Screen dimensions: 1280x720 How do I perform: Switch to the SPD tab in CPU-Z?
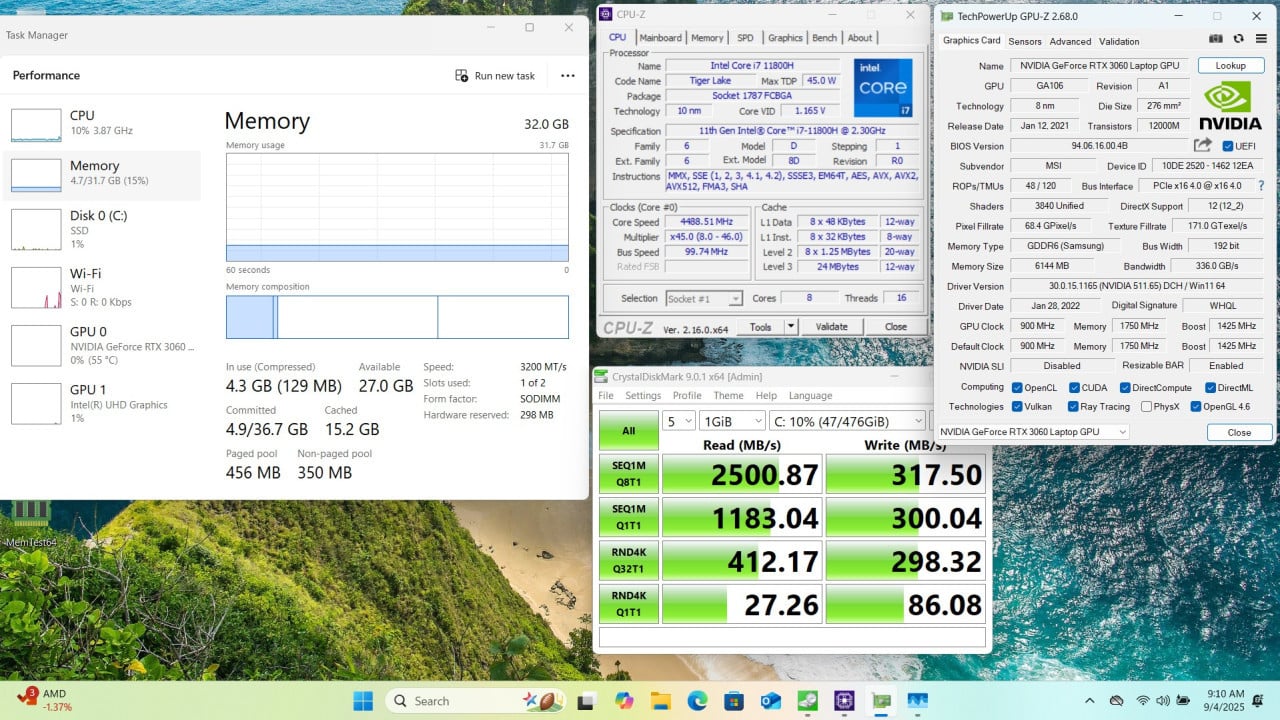click(x=745, y=38)
